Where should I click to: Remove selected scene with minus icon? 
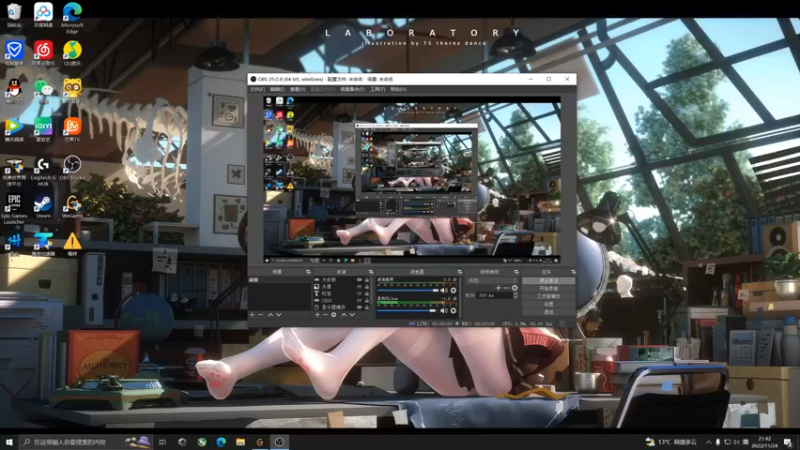click(x=260, y=315)
